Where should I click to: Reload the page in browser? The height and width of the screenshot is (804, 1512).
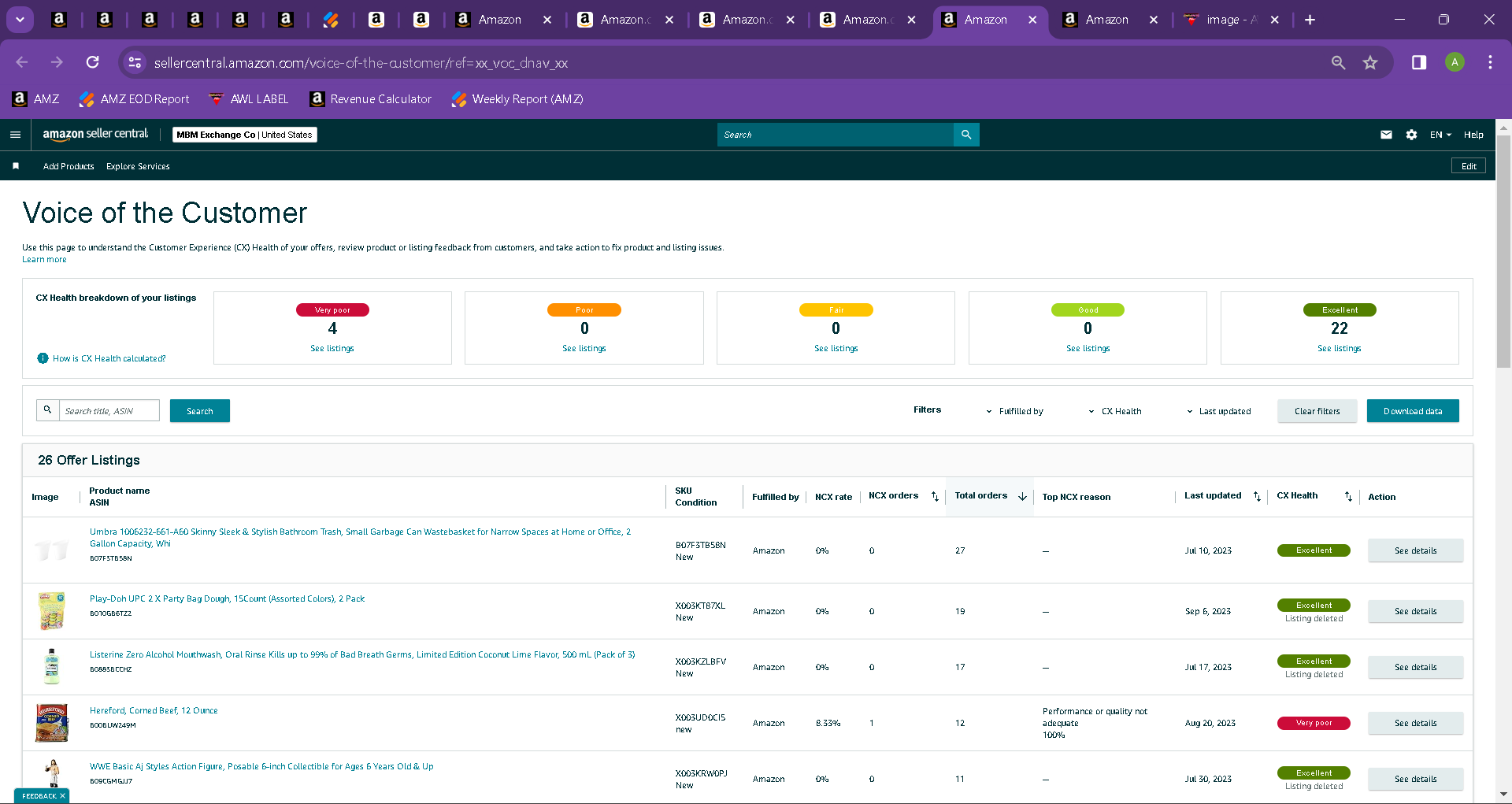tap(92, 62)
